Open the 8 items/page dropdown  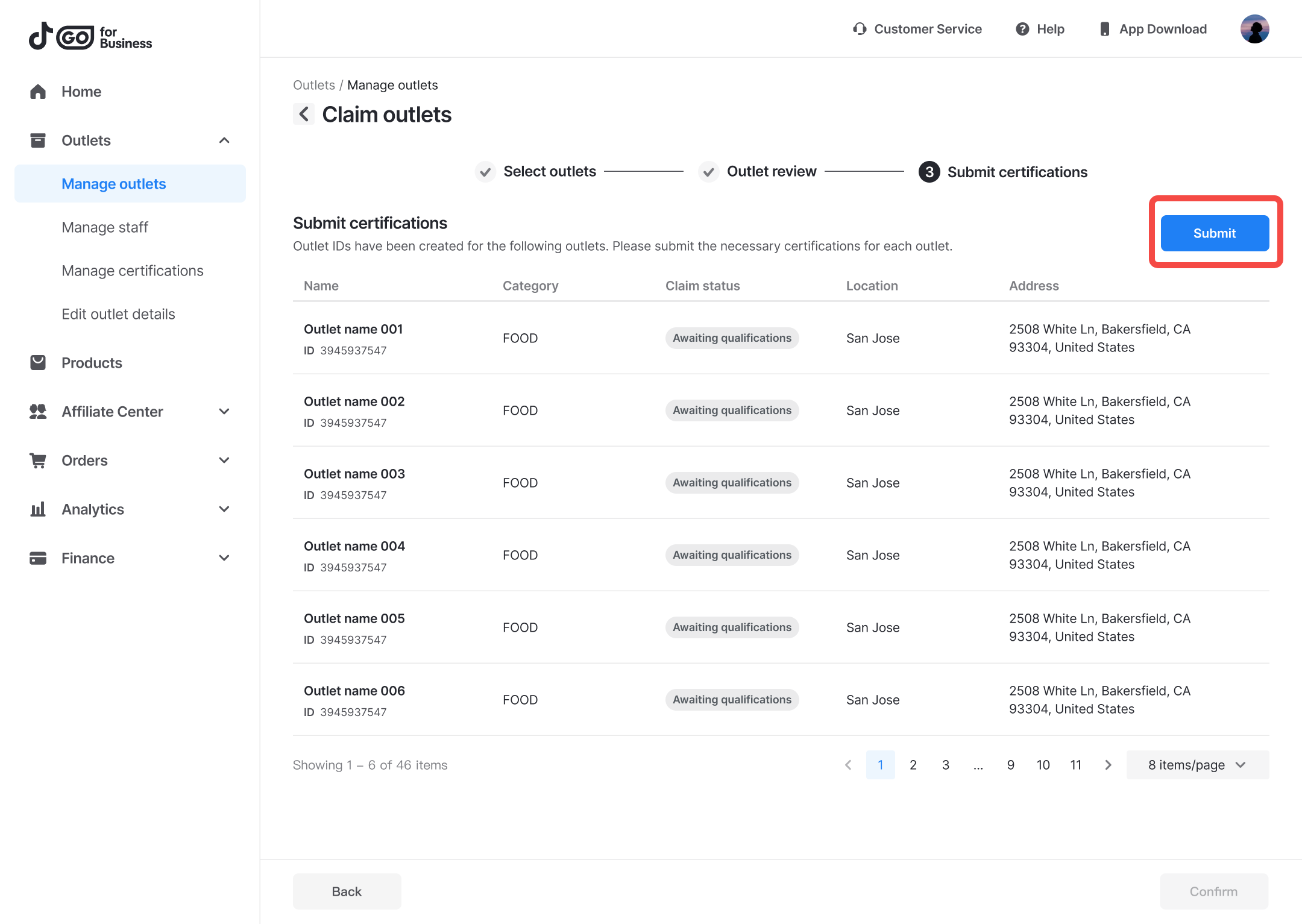1197,765
